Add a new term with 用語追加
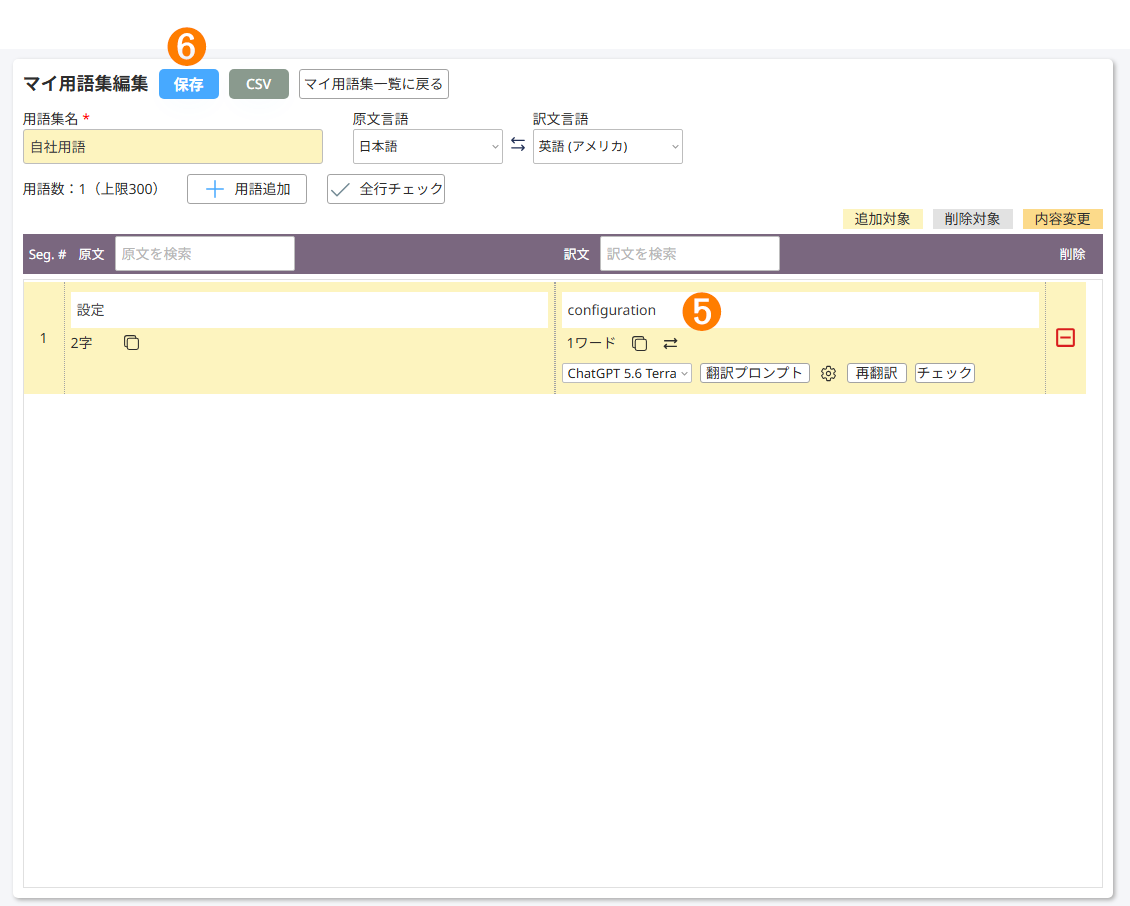The height and width of the screenshot is (906, 1130). (246, 189)
